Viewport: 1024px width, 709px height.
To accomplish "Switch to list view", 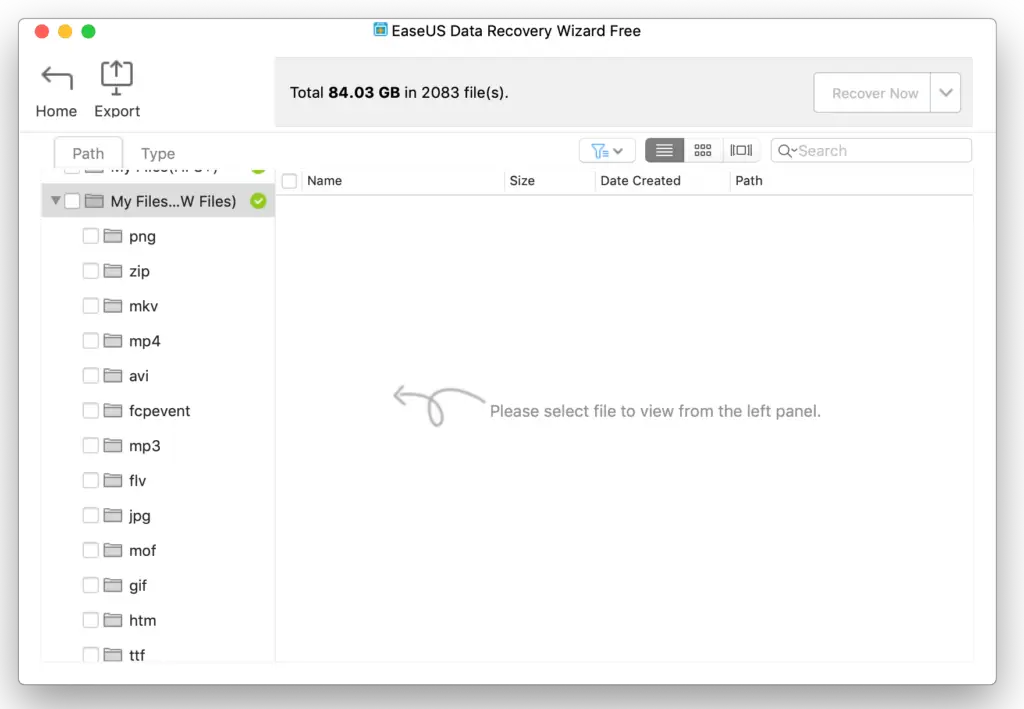I will coord(664,151).
